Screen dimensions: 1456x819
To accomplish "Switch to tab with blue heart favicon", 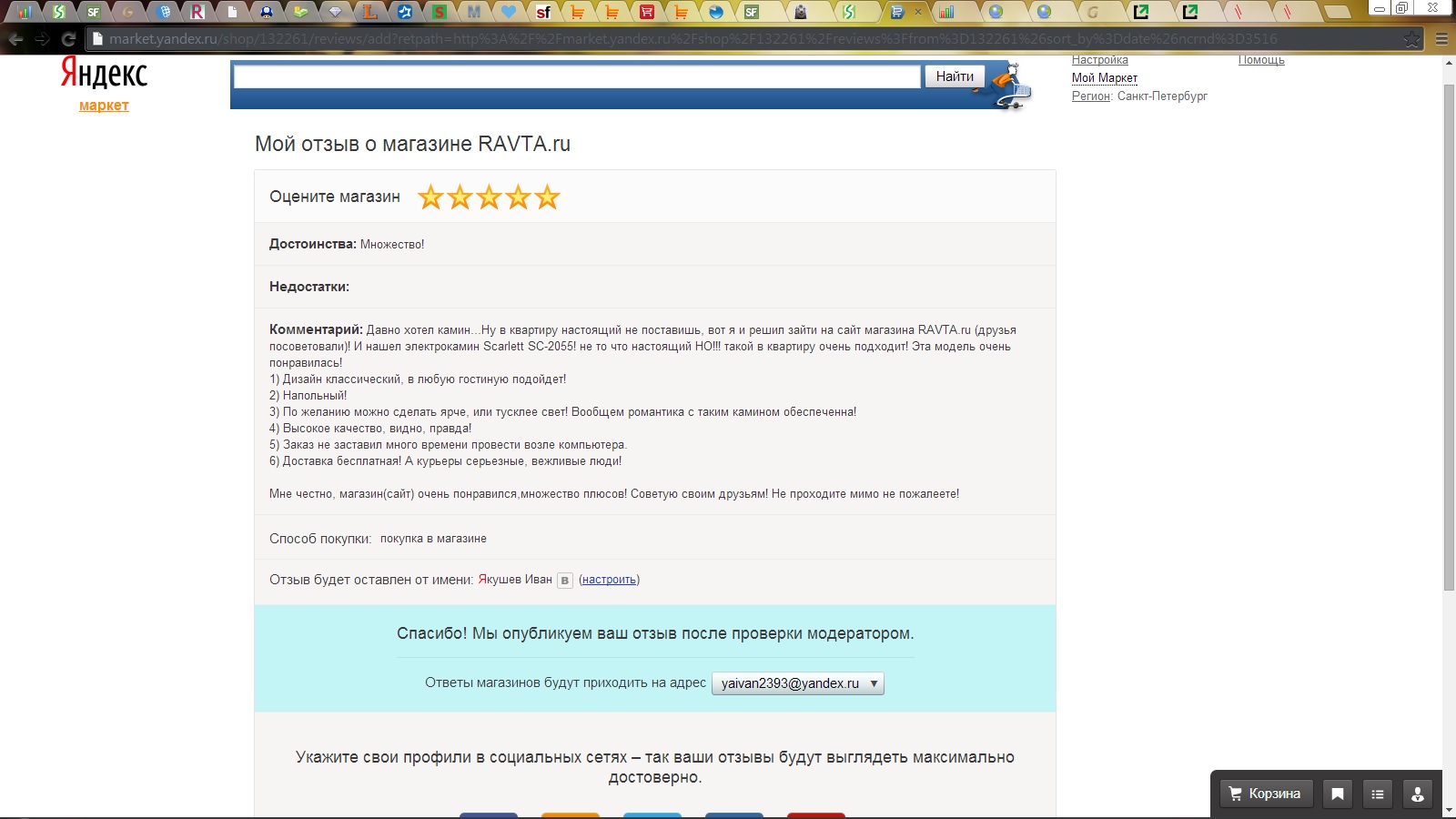I will [x=509, y=12].
